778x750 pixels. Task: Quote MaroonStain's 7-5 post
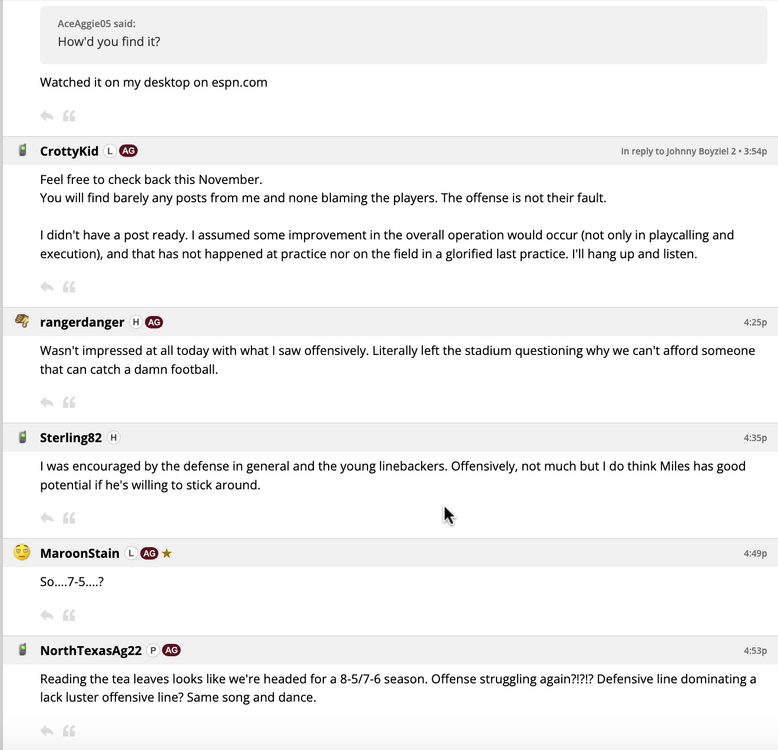[69, 615]
